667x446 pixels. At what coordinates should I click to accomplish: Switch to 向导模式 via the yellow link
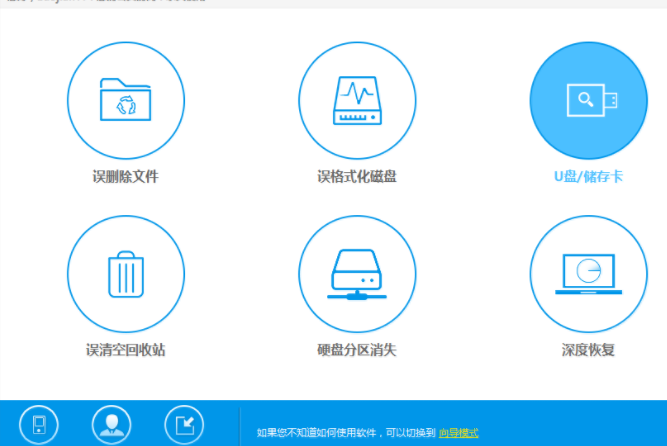[x=459, y=433]
